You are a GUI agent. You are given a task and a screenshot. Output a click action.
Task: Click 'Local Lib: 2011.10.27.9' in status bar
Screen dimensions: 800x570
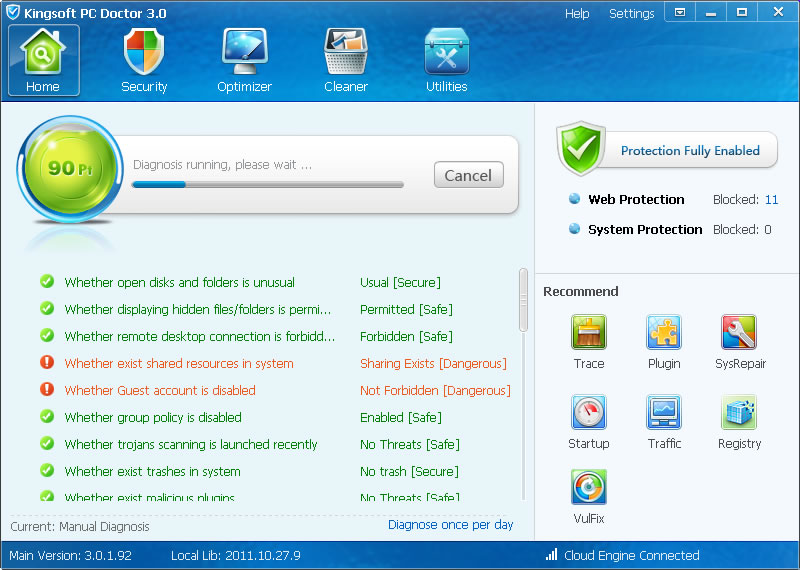point(236,555)
